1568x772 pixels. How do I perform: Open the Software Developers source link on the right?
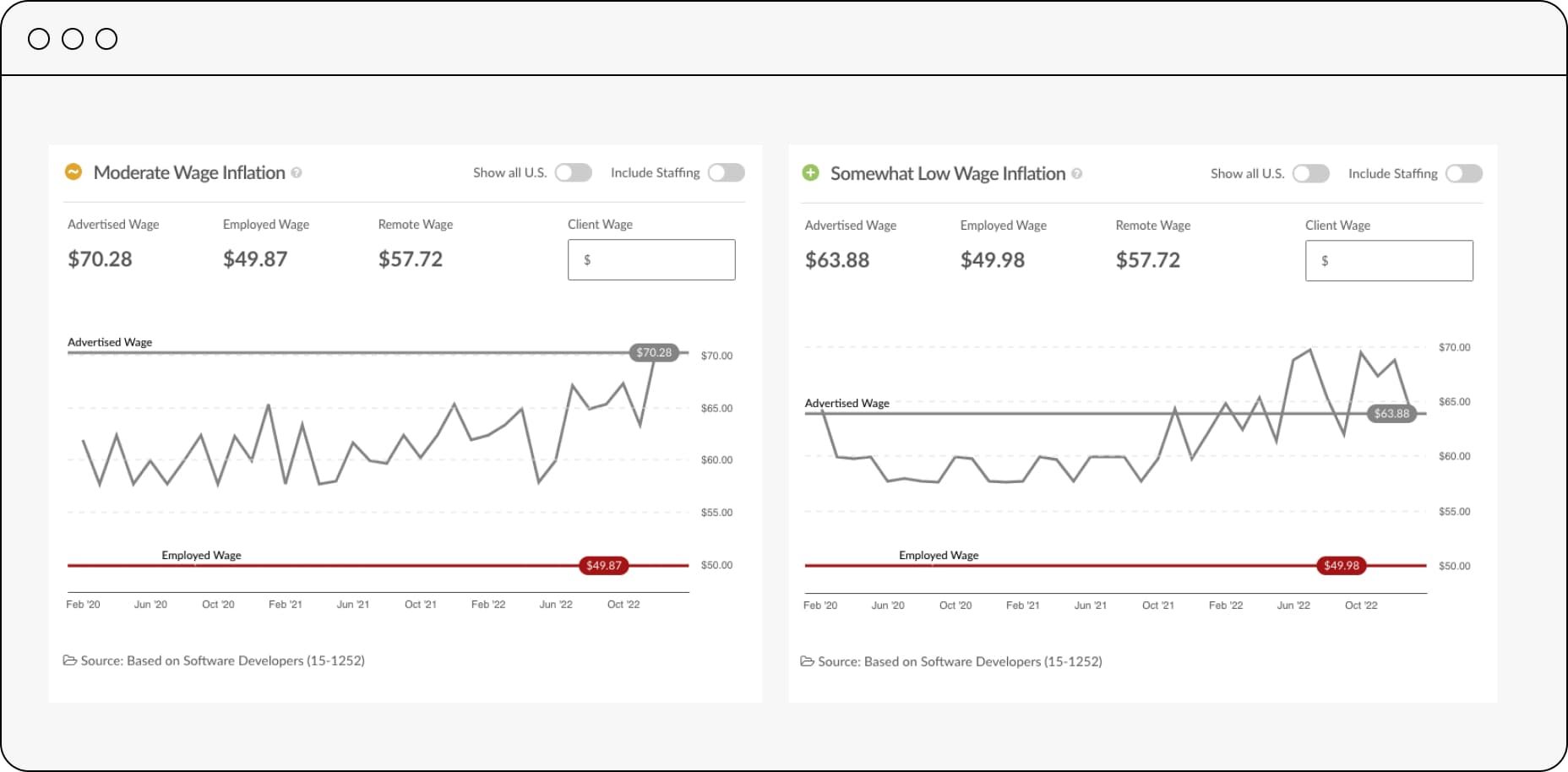point(960,661)
